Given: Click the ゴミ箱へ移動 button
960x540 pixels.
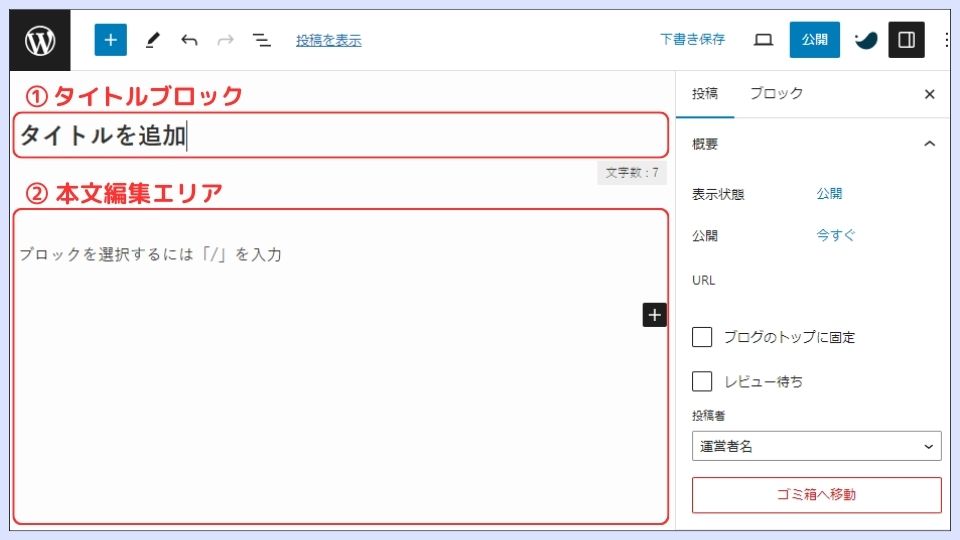Looking at the screenshot, I should (x=816, y=495).
